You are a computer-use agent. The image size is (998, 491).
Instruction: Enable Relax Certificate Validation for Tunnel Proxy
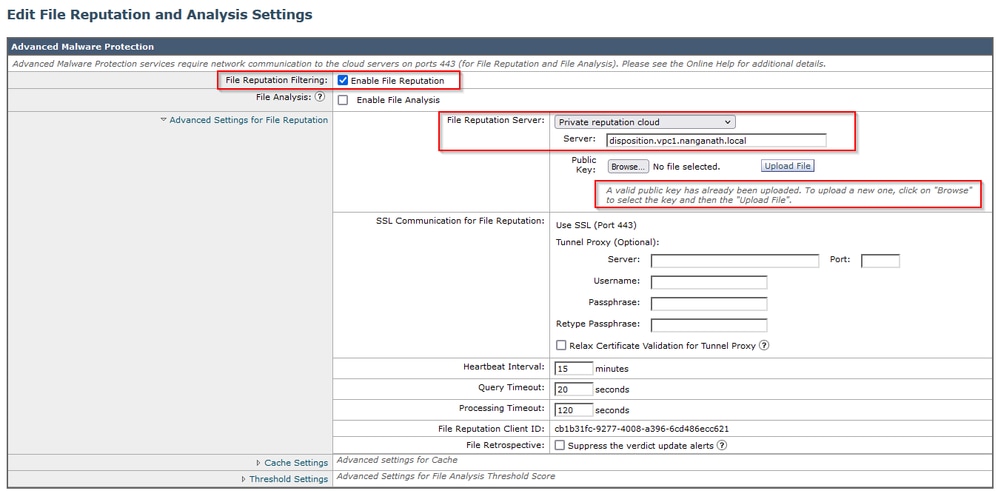(561, 346)
